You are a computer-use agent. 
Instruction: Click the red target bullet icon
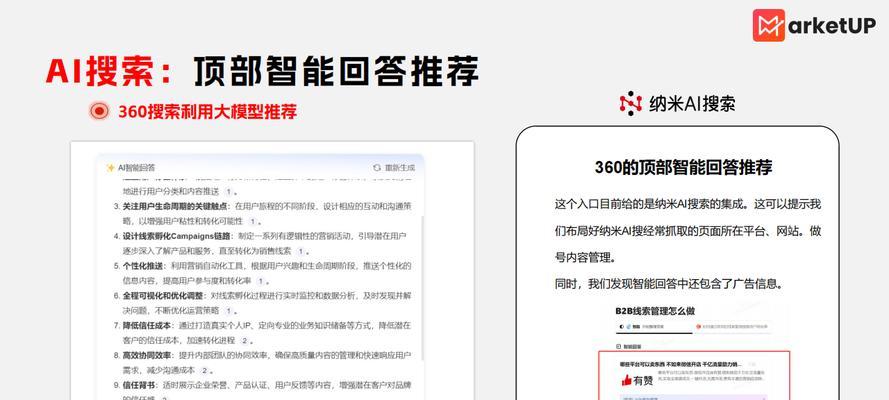[x=99, y=111]
